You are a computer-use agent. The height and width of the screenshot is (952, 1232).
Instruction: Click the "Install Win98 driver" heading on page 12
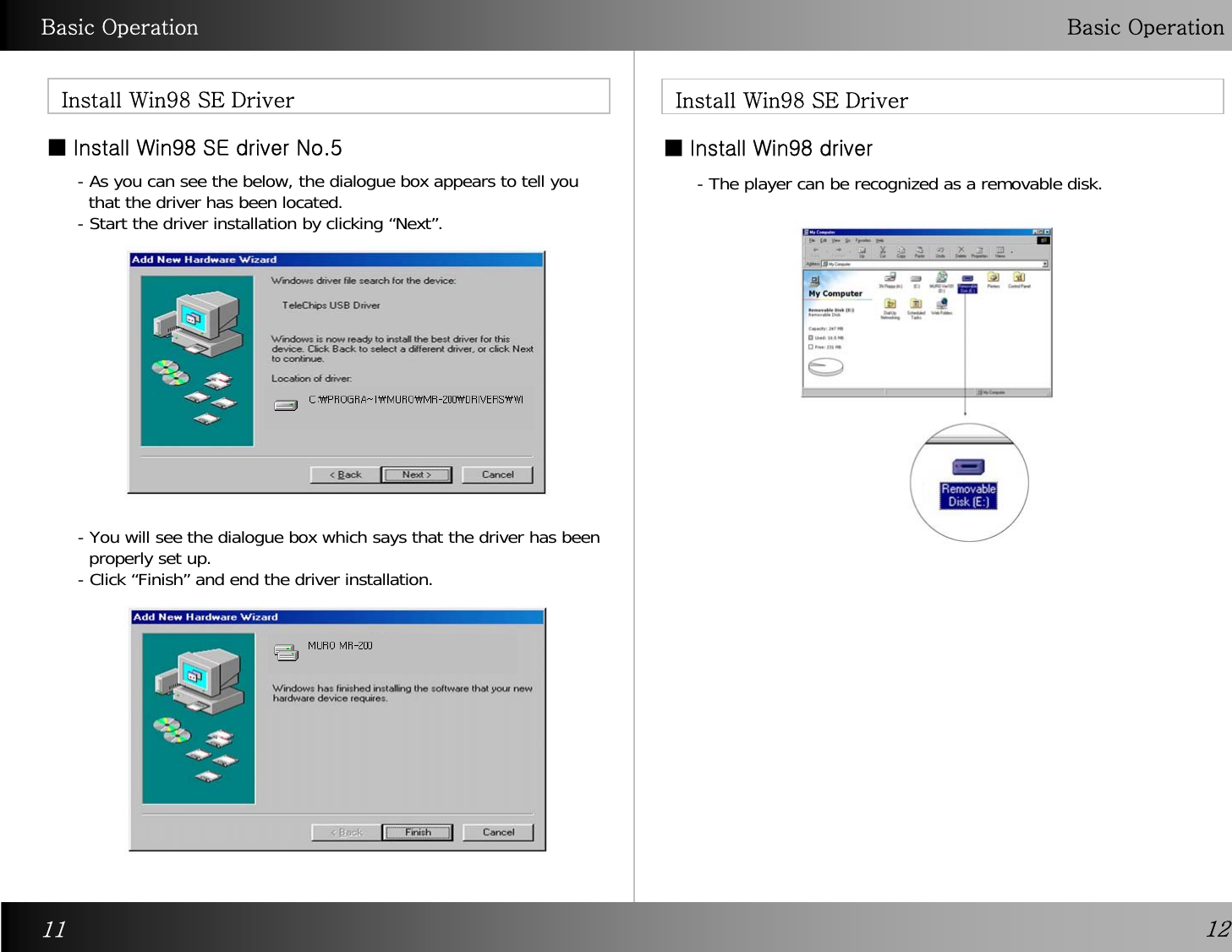(780, 149)
